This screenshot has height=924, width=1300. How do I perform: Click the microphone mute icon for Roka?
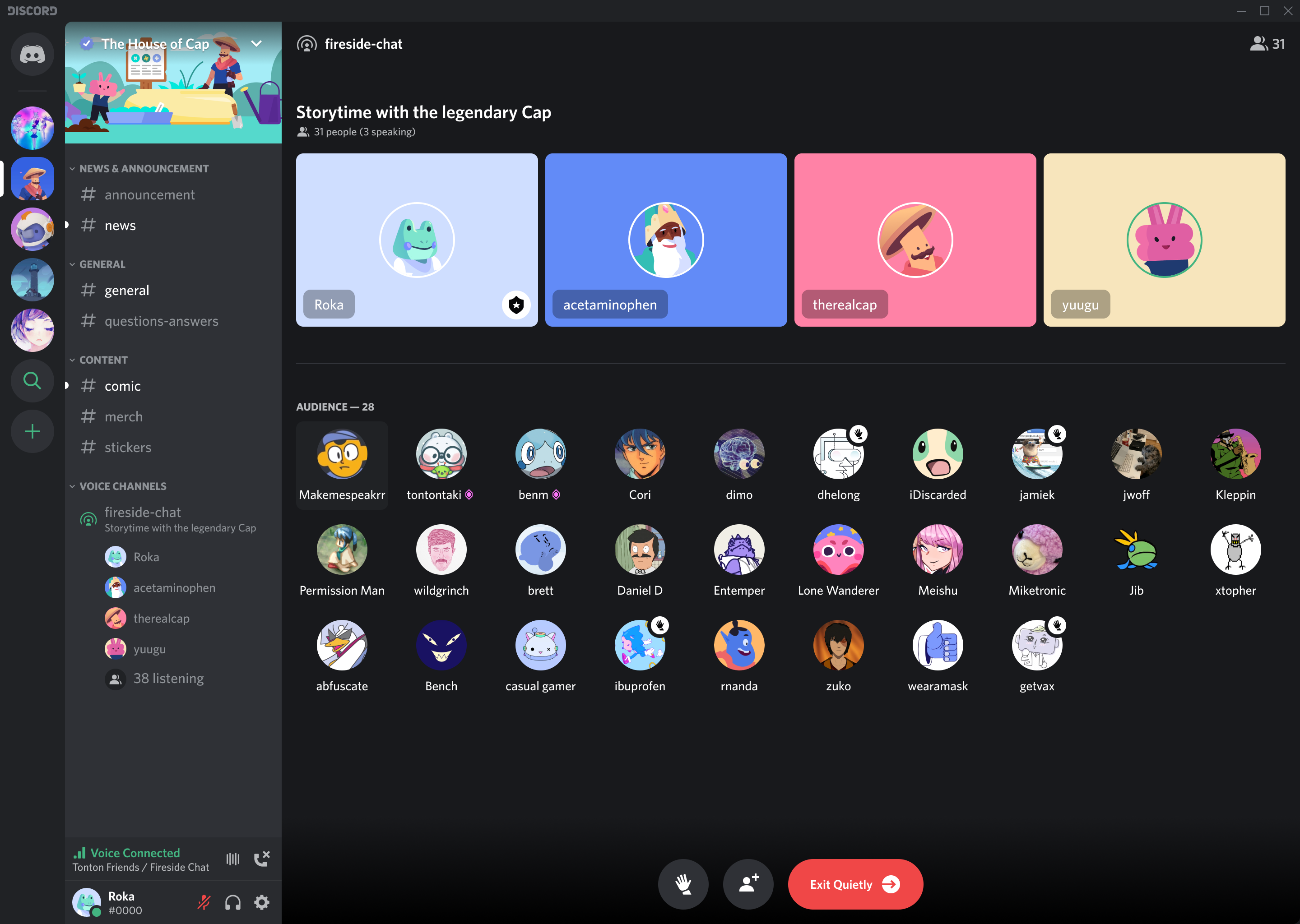204,902
